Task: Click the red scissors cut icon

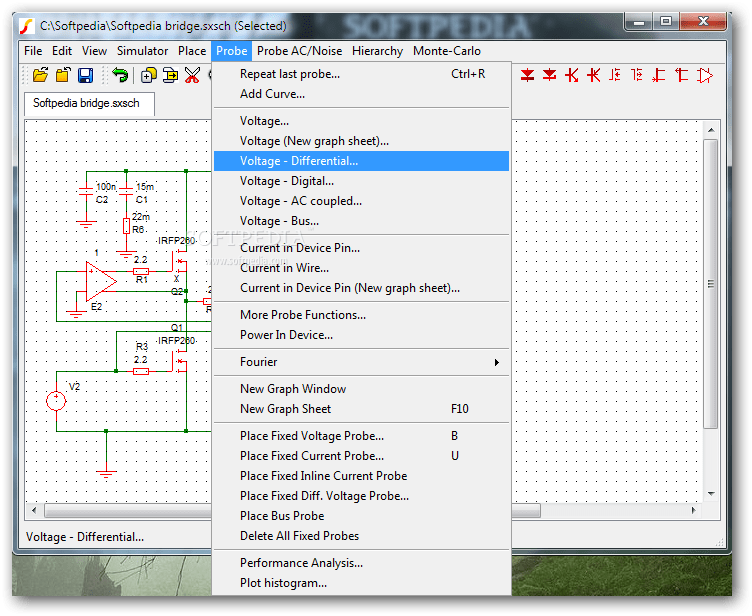Action: (192, 75)
